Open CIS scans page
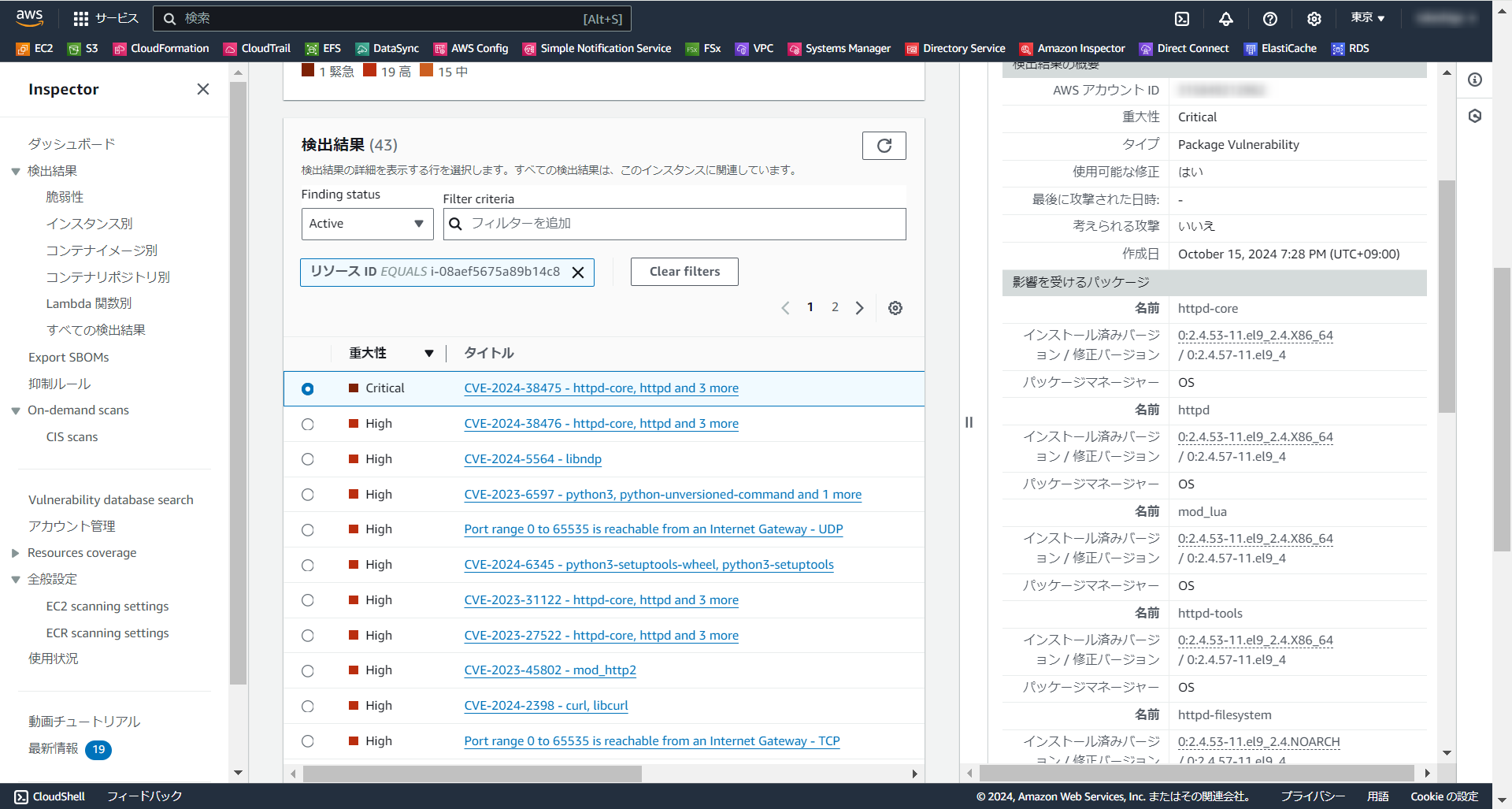Viewport: 1512px width, 809px height. coord(72,437)
